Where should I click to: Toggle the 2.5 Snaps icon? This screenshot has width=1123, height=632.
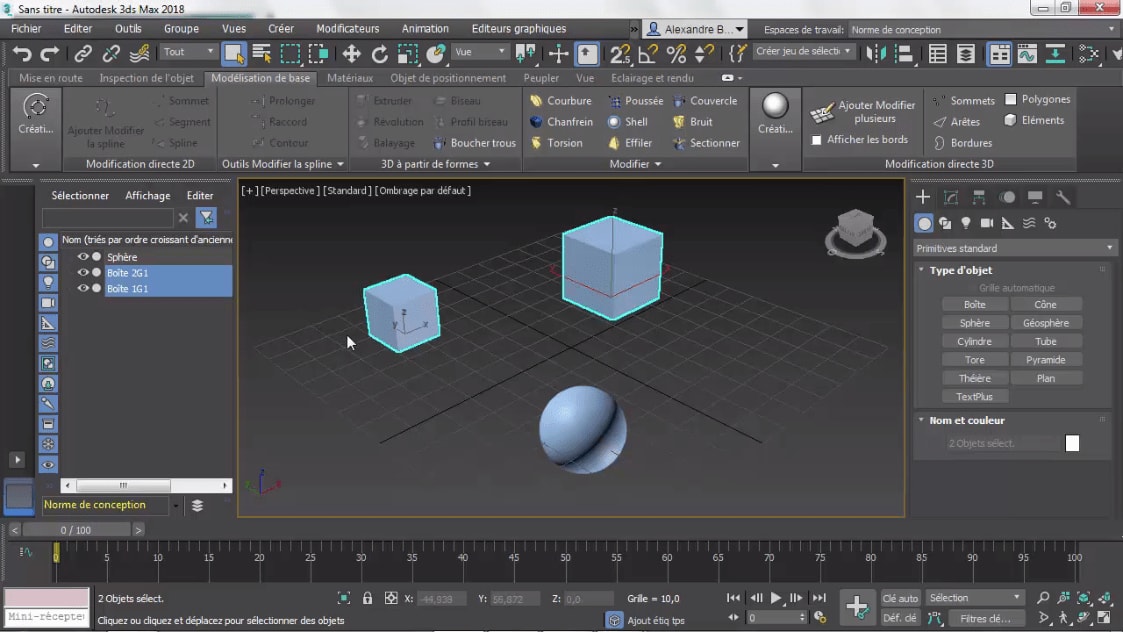[620, 54]
